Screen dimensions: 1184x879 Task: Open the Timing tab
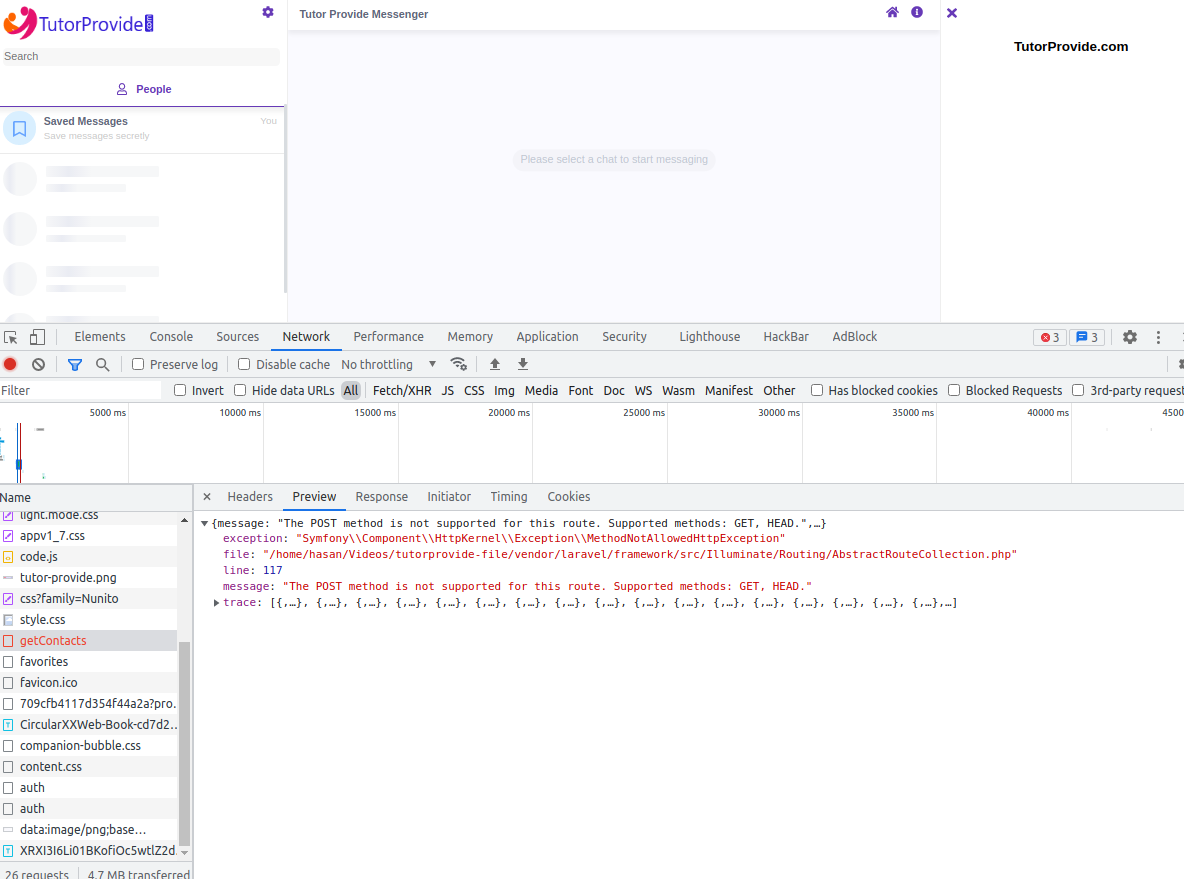(x=509, y=496)
